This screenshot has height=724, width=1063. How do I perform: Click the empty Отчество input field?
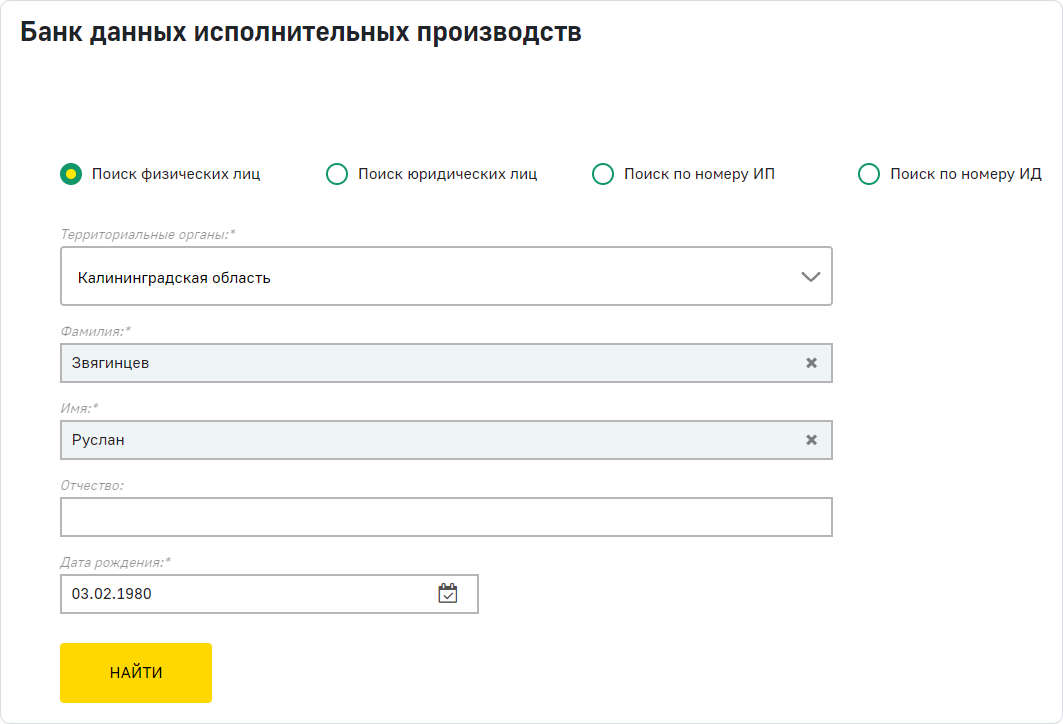pos(446,517)
